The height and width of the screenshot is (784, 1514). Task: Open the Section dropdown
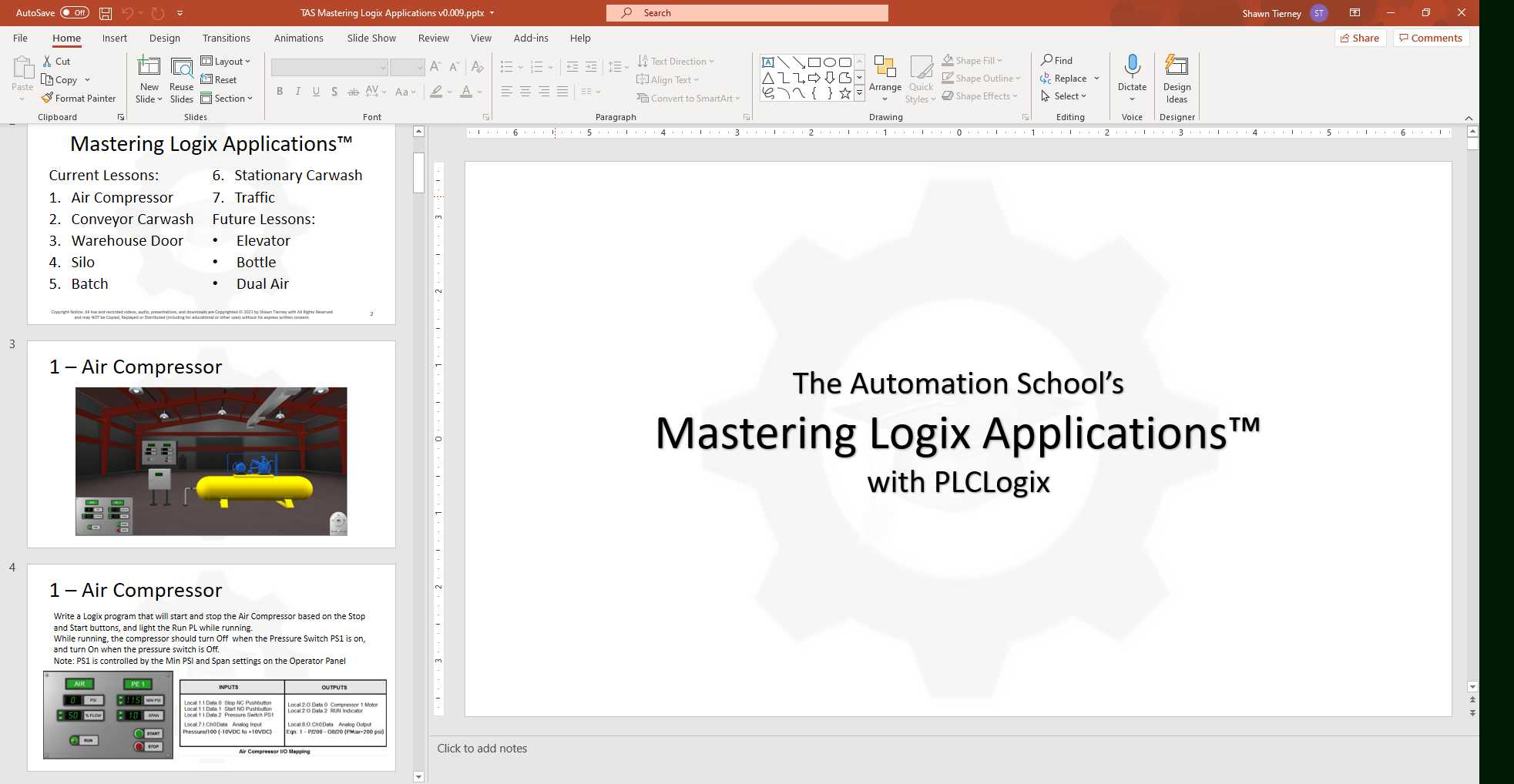click(x=227, y=98)
